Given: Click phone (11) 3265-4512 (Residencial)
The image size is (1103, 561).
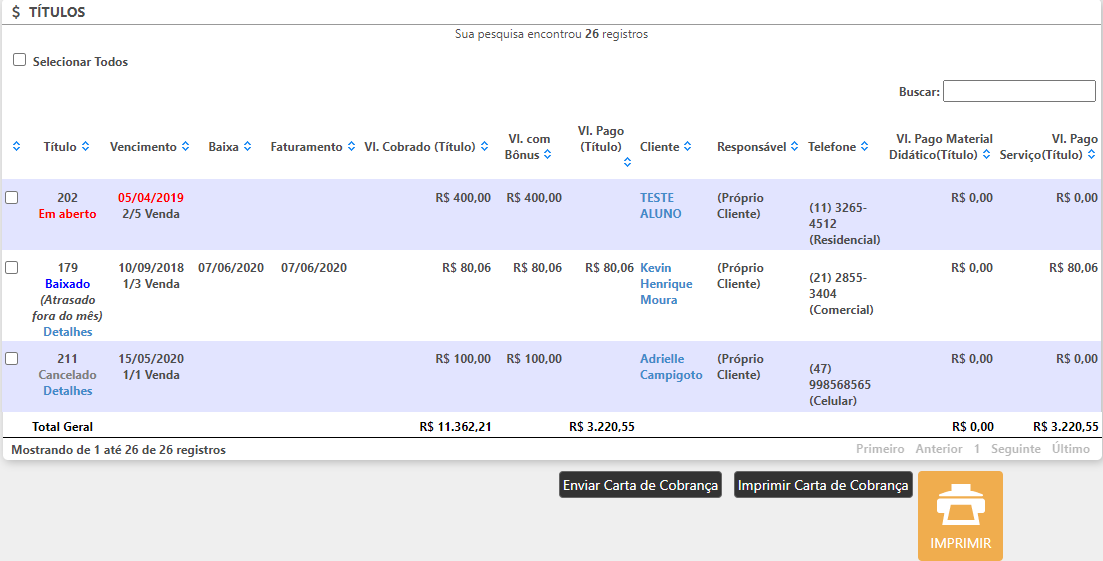Looking at the screenshot, I should tap(844, 224).
